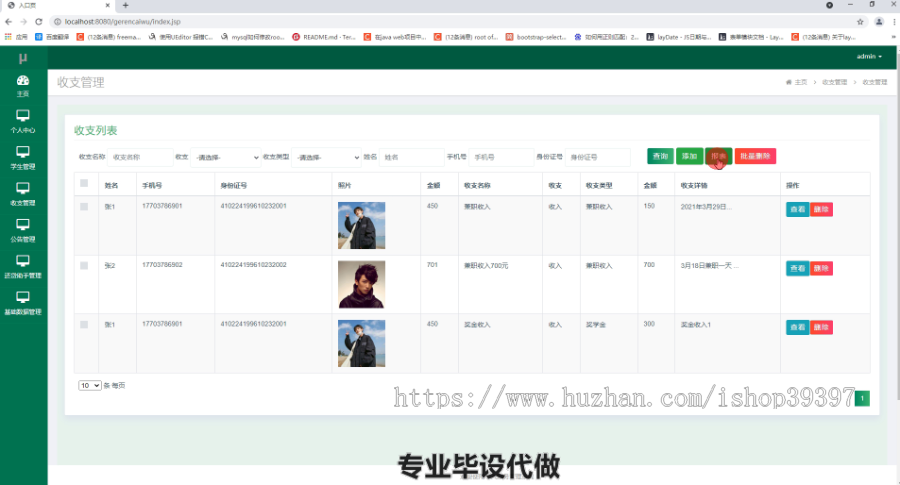Image resolution: width=900 pixels, height=485 pixels.
Task: Open the bootstrap-select bookmark
Action: pyautogui.click(x=536, y=37)
